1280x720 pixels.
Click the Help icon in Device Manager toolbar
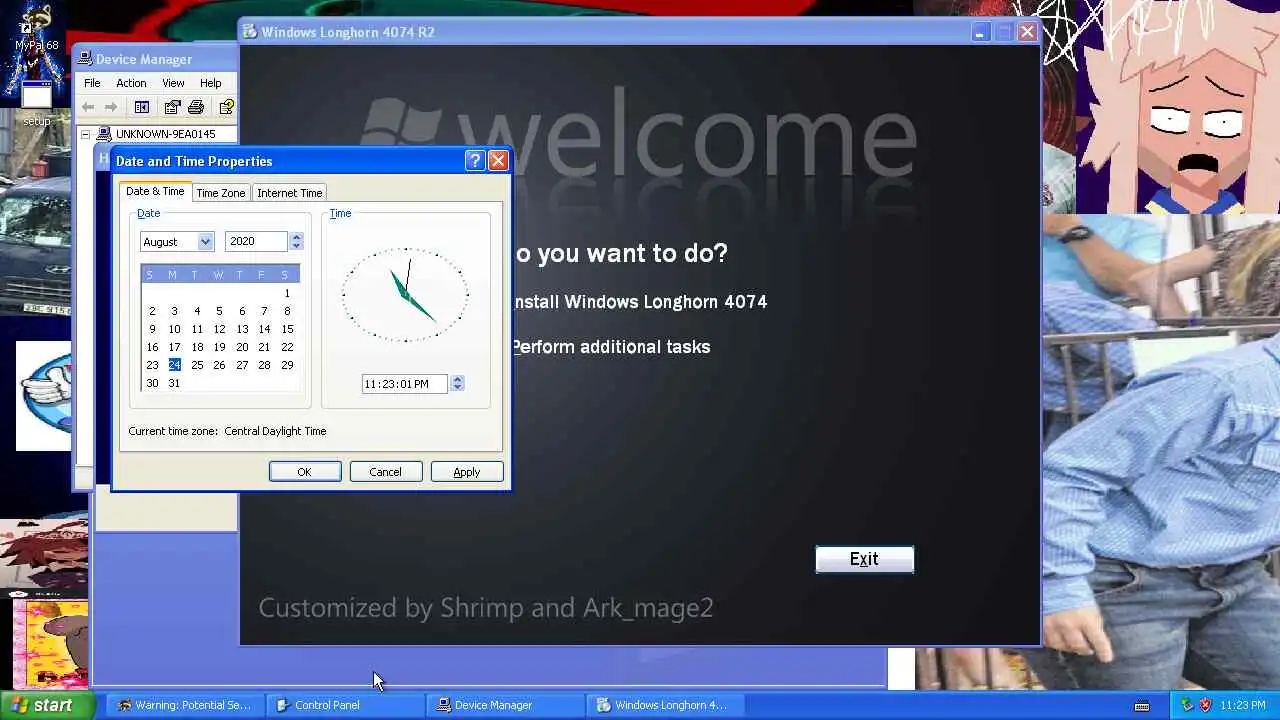[226, 107]
